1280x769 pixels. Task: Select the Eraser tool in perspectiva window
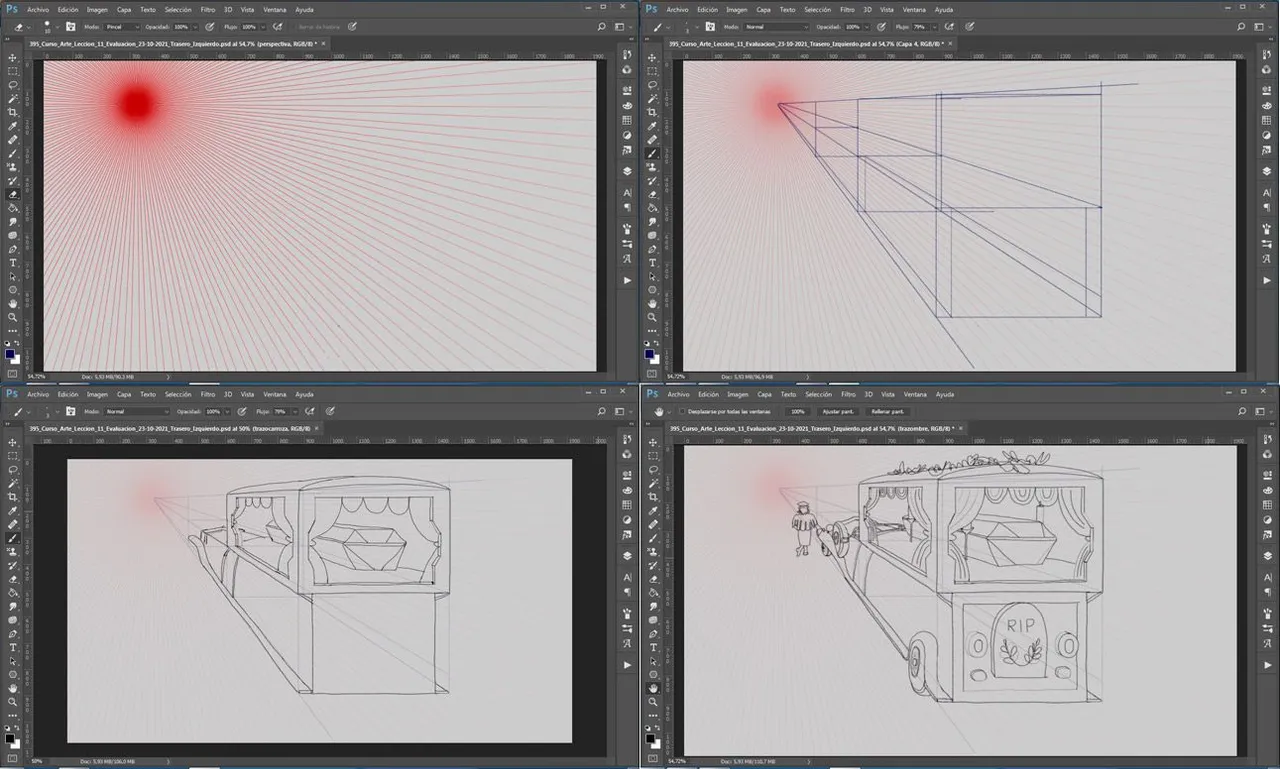coord(13,194)
